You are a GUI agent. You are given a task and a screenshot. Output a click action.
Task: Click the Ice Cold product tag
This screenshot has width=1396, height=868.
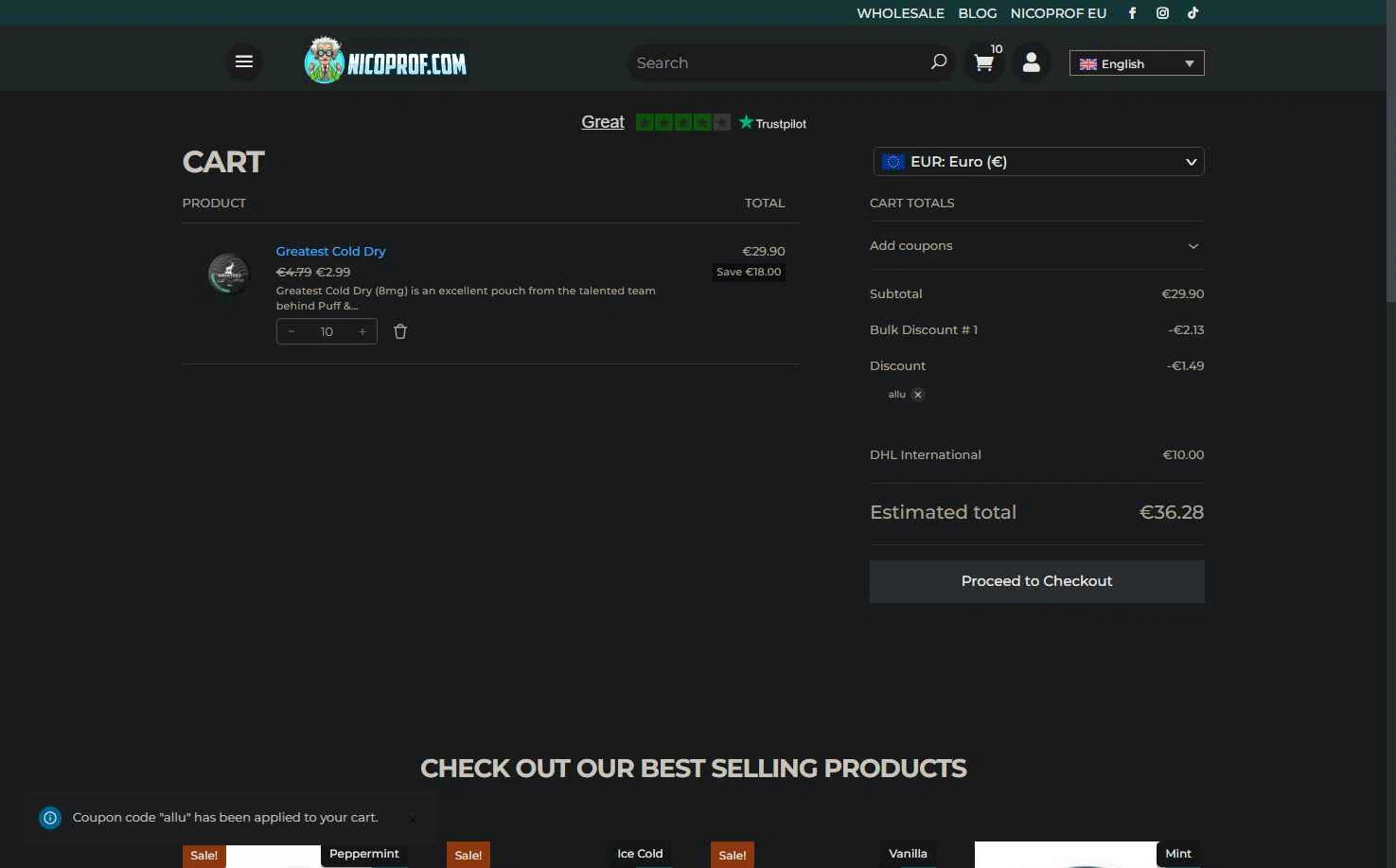640,853
